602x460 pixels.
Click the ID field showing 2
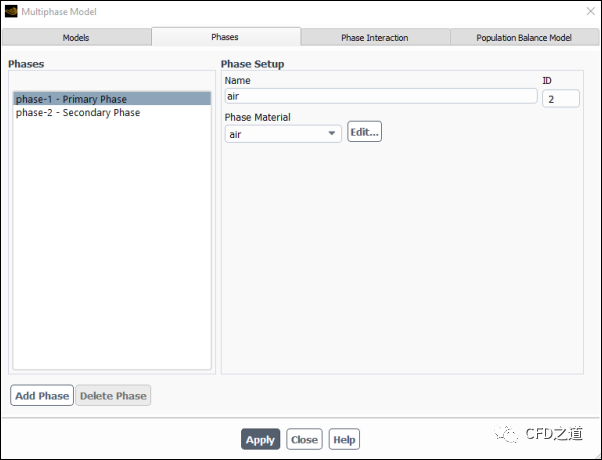tap(561, 99)
